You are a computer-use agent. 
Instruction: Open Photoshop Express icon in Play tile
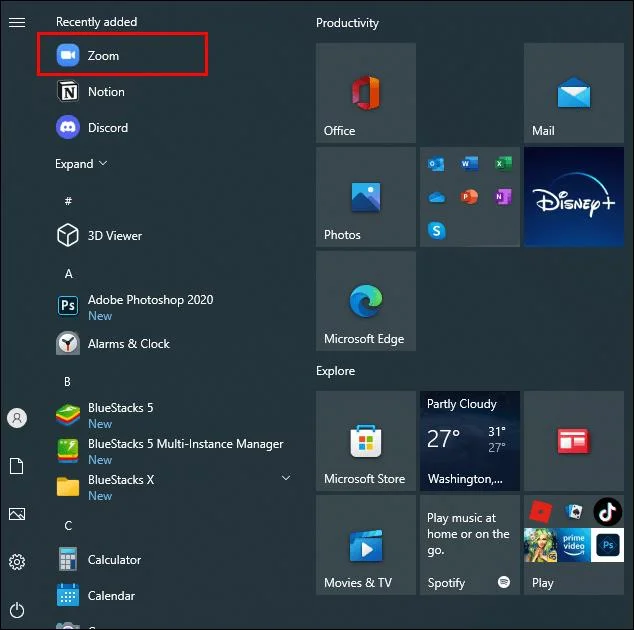point(607,545)
